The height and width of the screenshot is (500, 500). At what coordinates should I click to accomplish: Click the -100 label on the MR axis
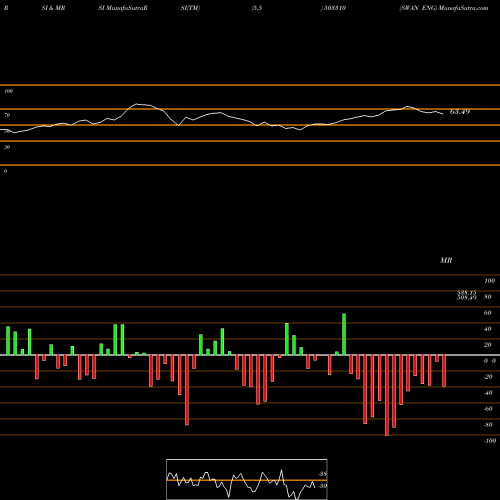pyautogui.click(x=490, y=441)
